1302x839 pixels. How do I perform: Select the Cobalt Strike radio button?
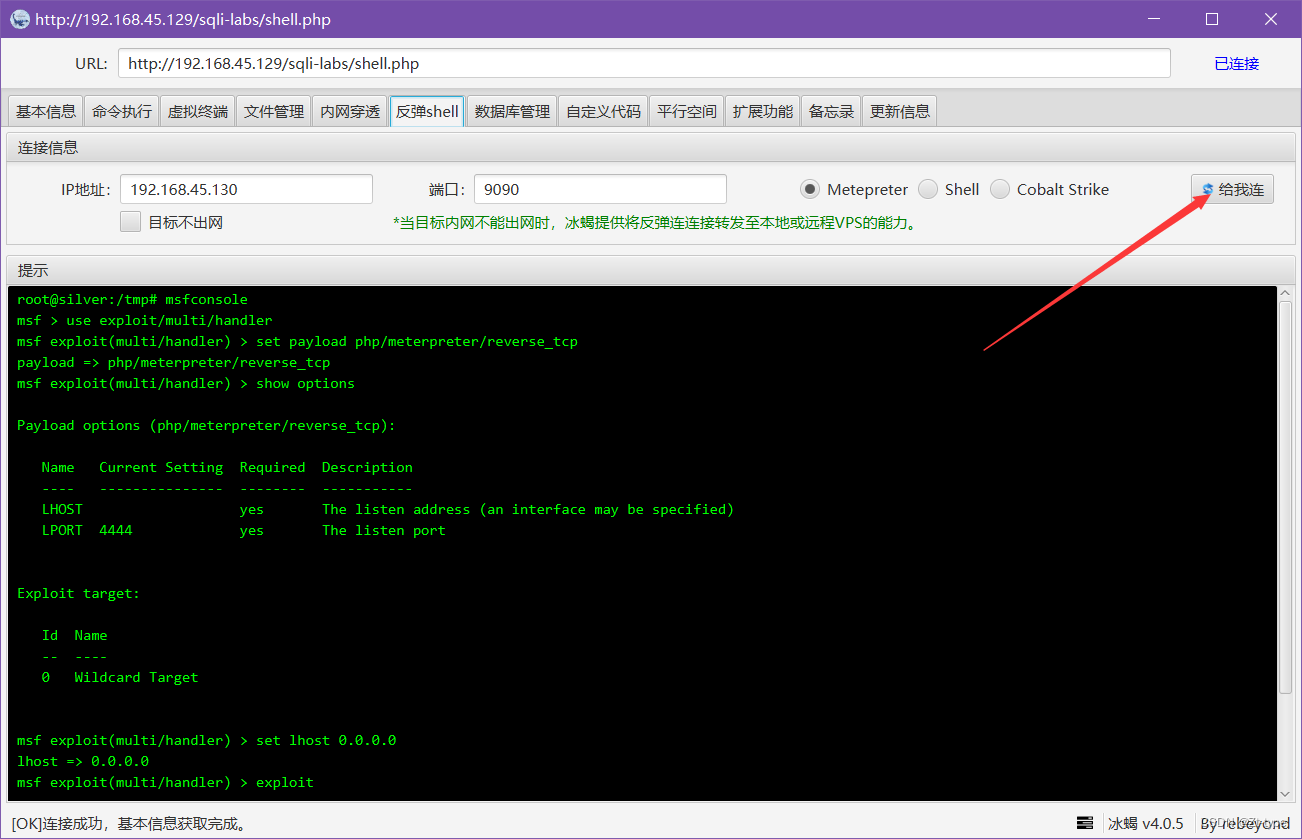pyautogui.click(x=999, y=189)
